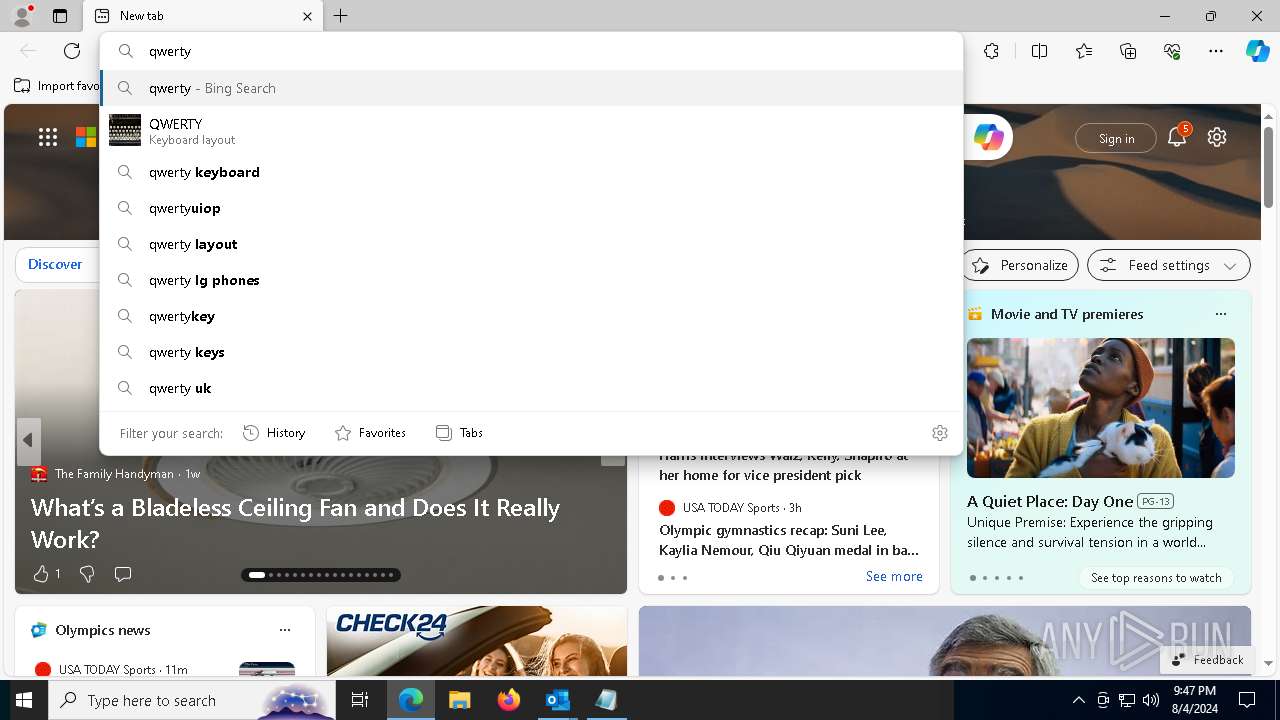Viewport: 1280px width, 720px height.
Task: Open Task View on taskbar
Action: pyautogui.click(x=360, y=700)
